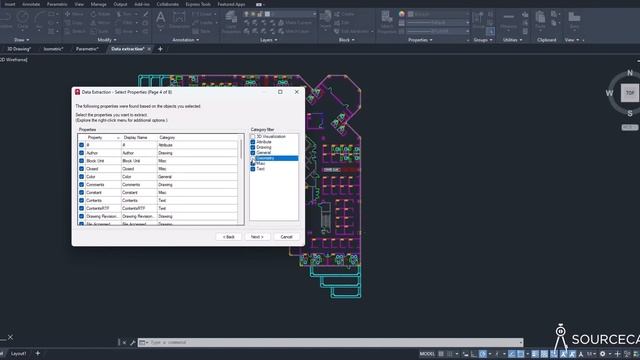Sort by the Display Name column header

[139, 138]
